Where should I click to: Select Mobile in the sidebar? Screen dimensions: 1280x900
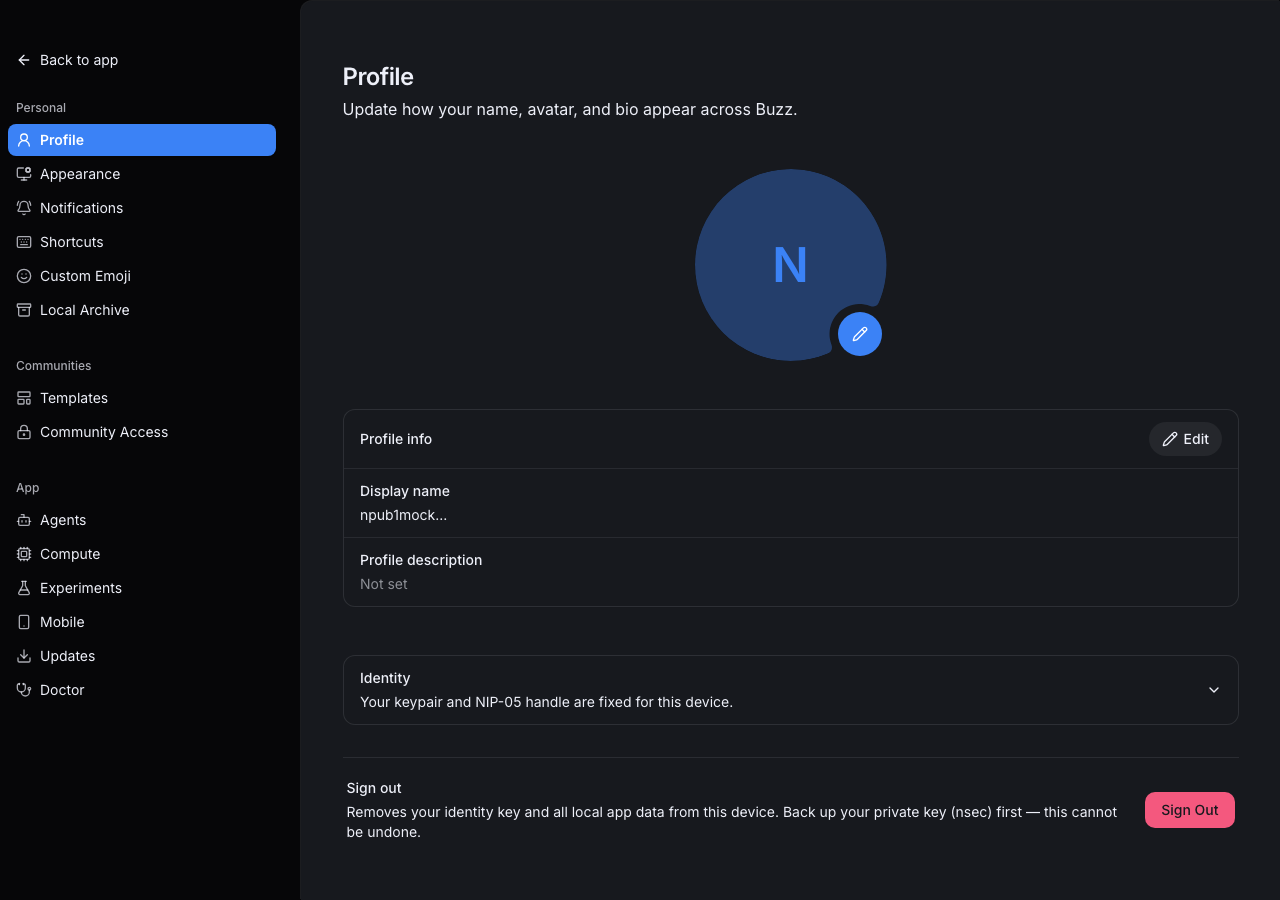(142, 622)
